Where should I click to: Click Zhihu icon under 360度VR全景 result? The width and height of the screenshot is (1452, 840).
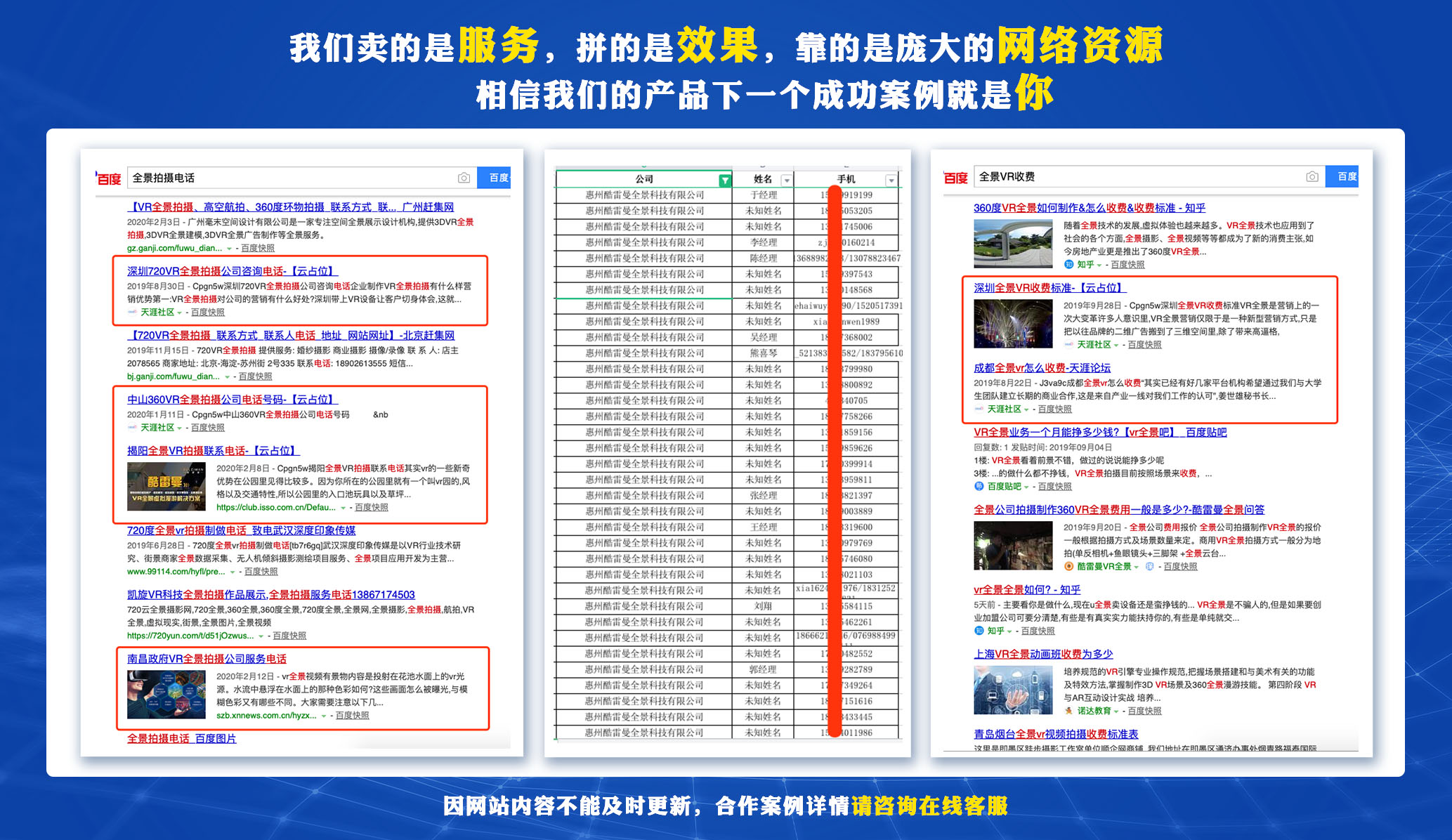[1068, 265]
